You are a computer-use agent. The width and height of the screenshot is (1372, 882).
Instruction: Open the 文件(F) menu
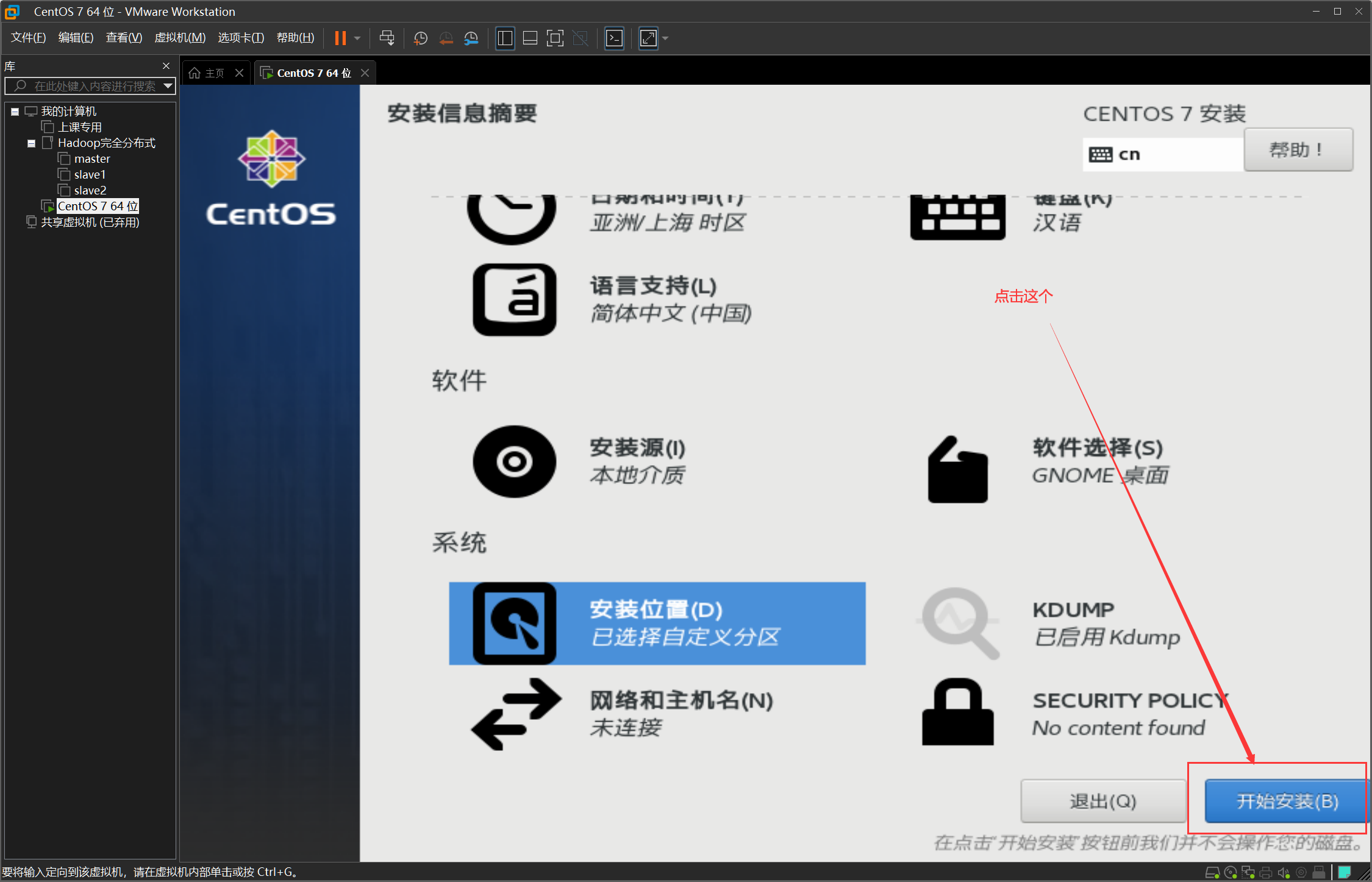click(x=28, y=38)
